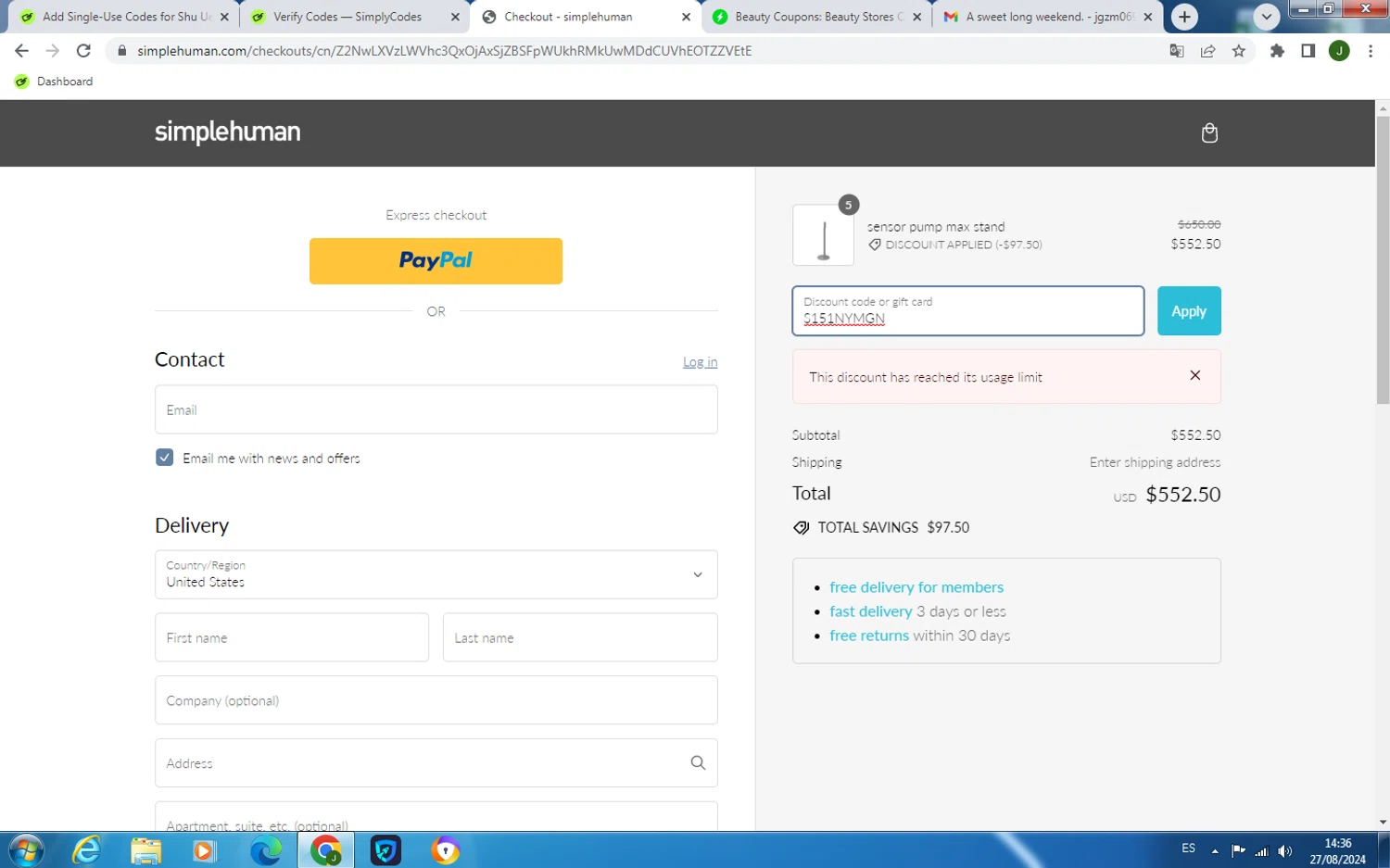Click the ES language indicator
The image size is (1390, 868).
click(1188, 849)
